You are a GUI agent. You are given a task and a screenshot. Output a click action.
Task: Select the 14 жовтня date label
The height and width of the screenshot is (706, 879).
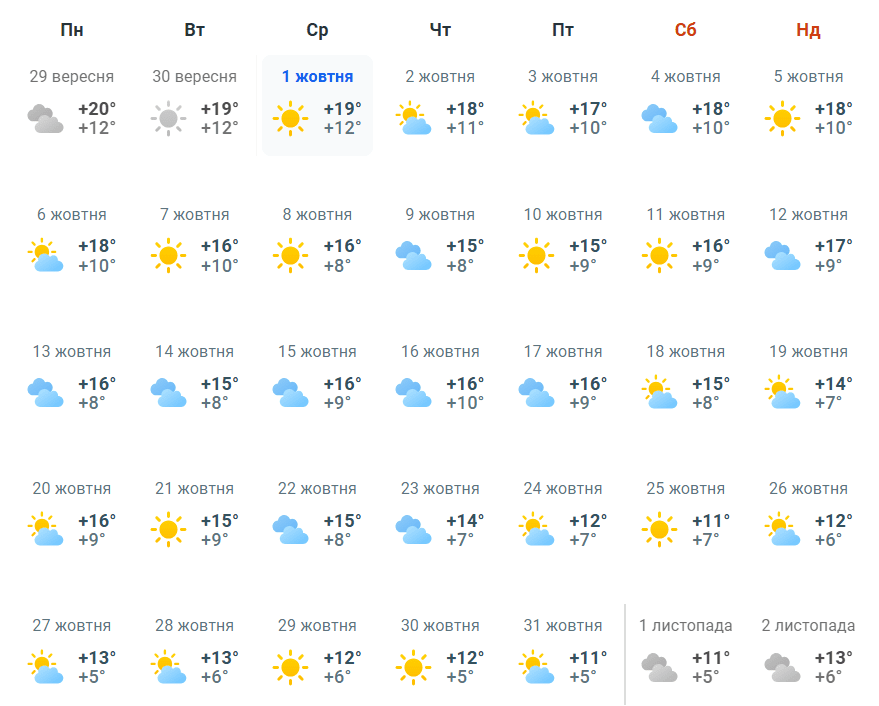pyautogui.click(x=194, y=352)
